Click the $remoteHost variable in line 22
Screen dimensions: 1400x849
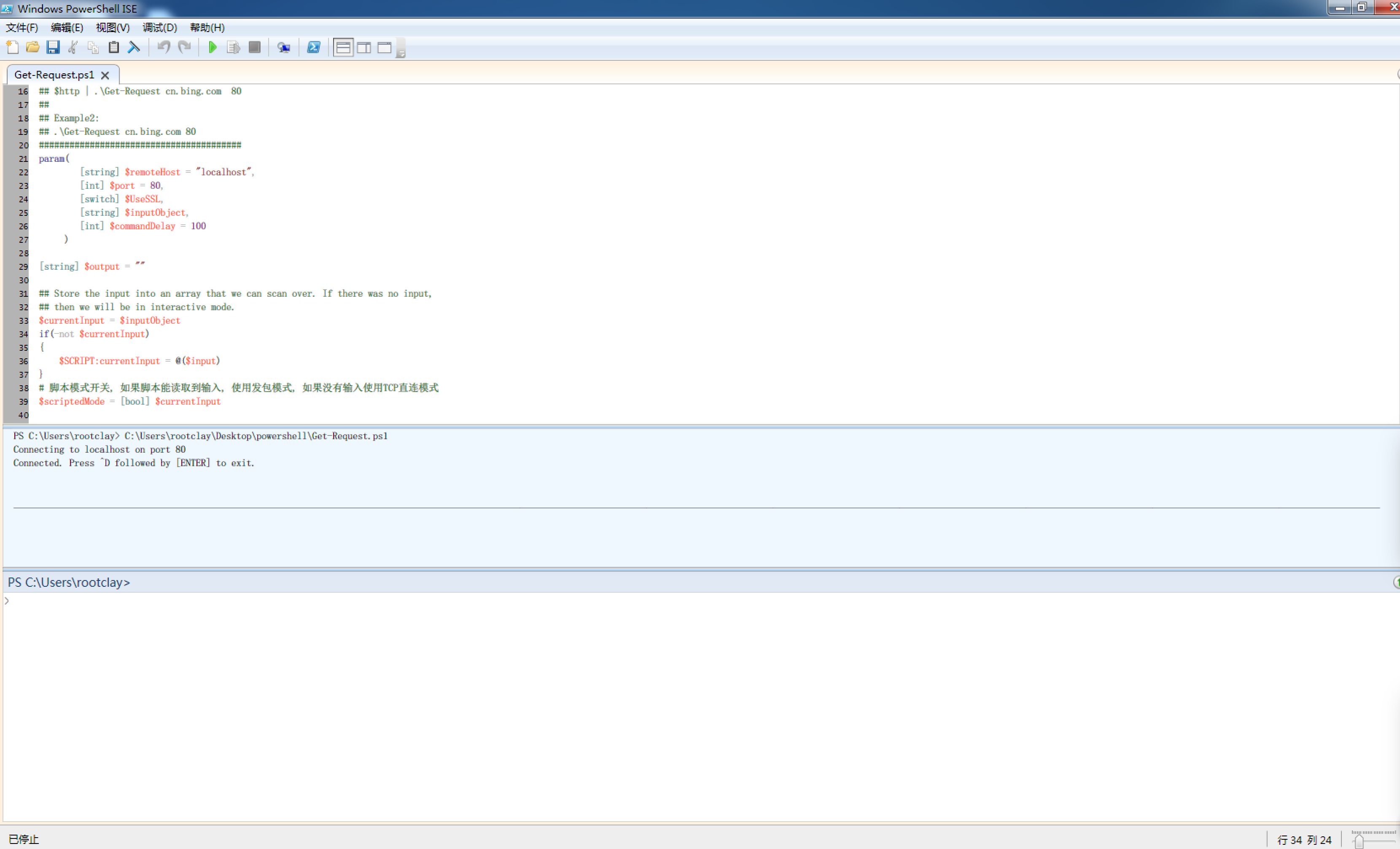click(152, 172)
